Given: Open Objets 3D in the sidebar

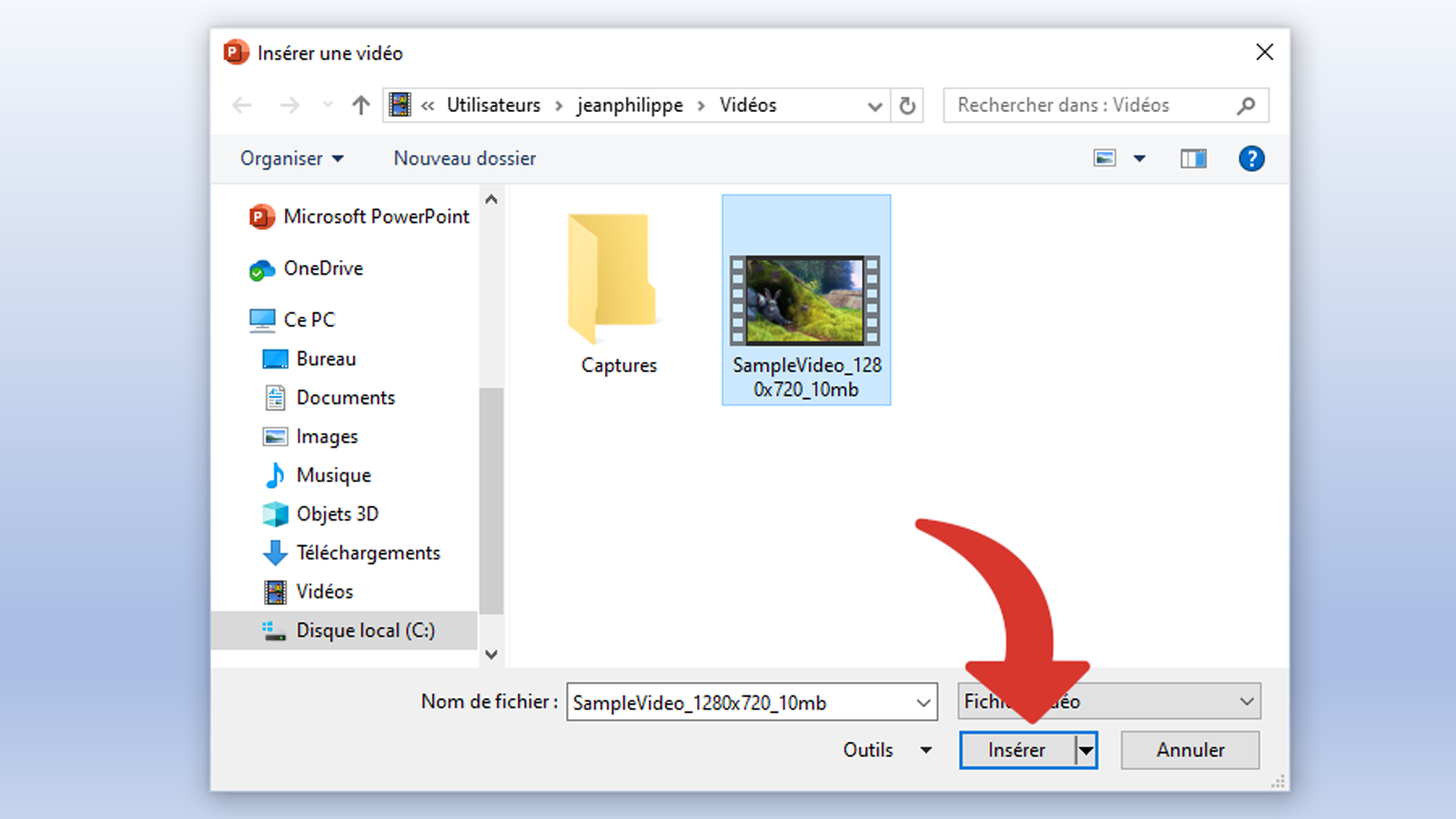Looking at the screenshot, I should tap(320, 514).
